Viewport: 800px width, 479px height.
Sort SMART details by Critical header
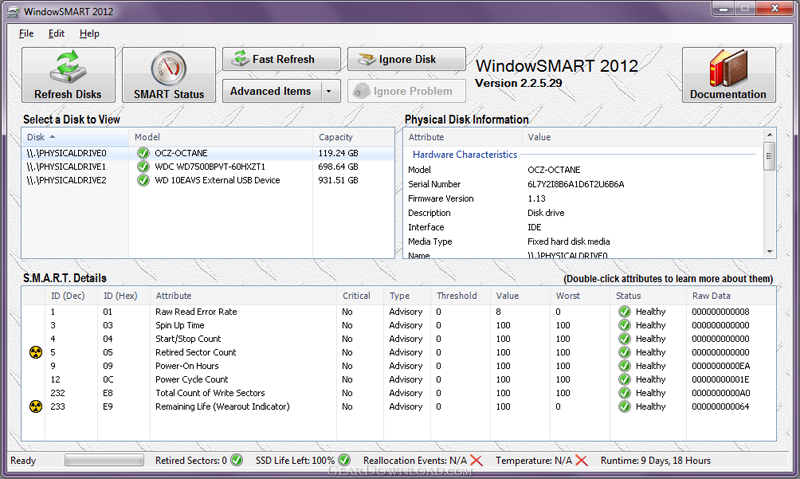coord(360,296)
